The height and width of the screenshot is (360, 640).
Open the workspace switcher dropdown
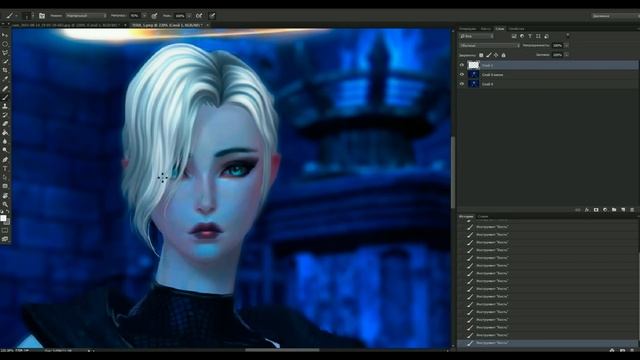pos(616,16)
